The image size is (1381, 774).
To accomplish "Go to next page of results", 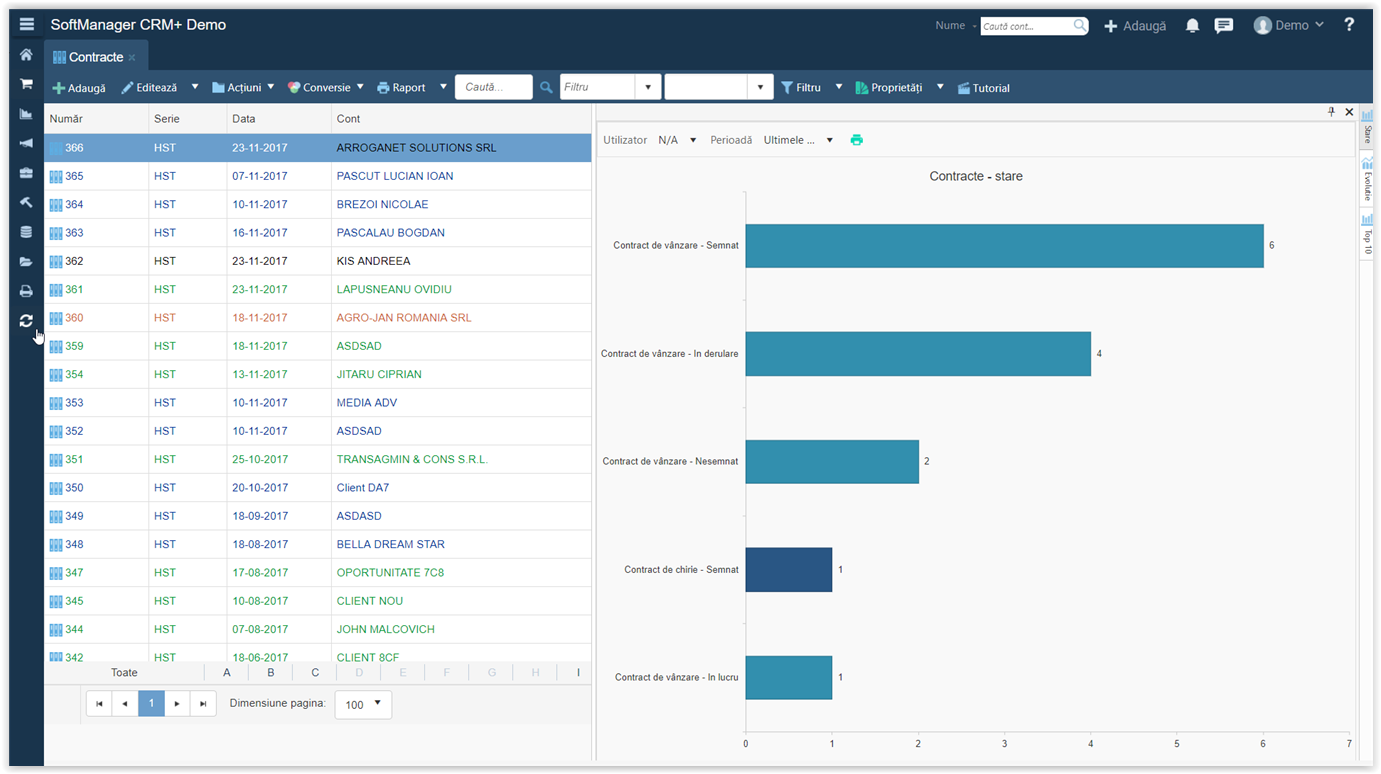I will pyautogui.click(x=177, y=704).
